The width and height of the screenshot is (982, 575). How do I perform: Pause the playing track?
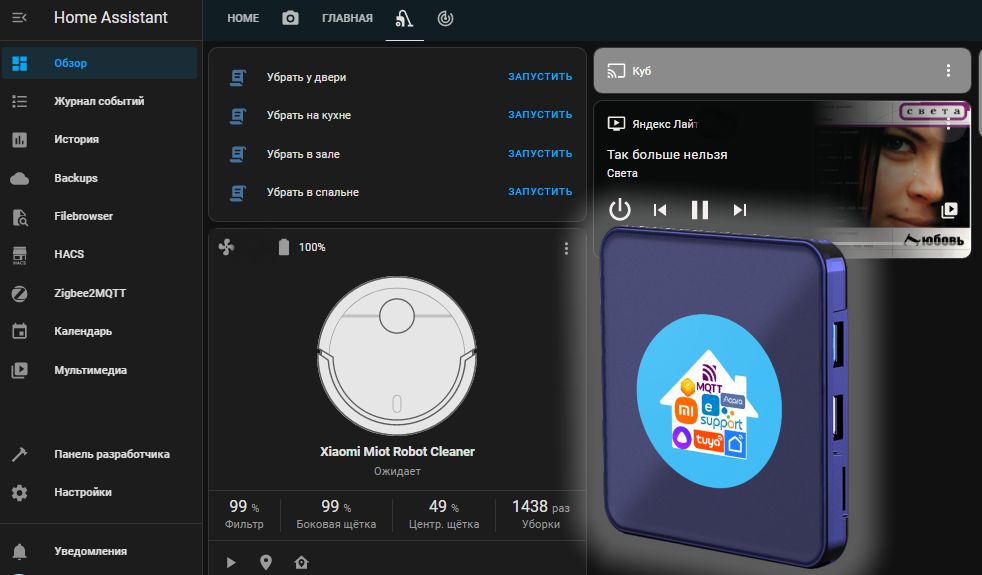coord(700,210)
